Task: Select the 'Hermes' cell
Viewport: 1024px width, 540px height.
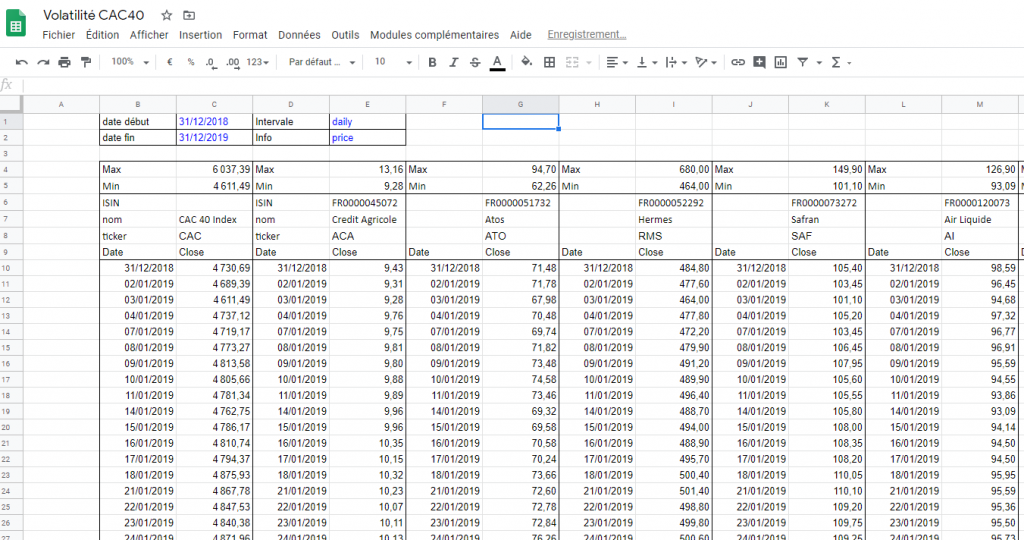Action: coord(673,219)
